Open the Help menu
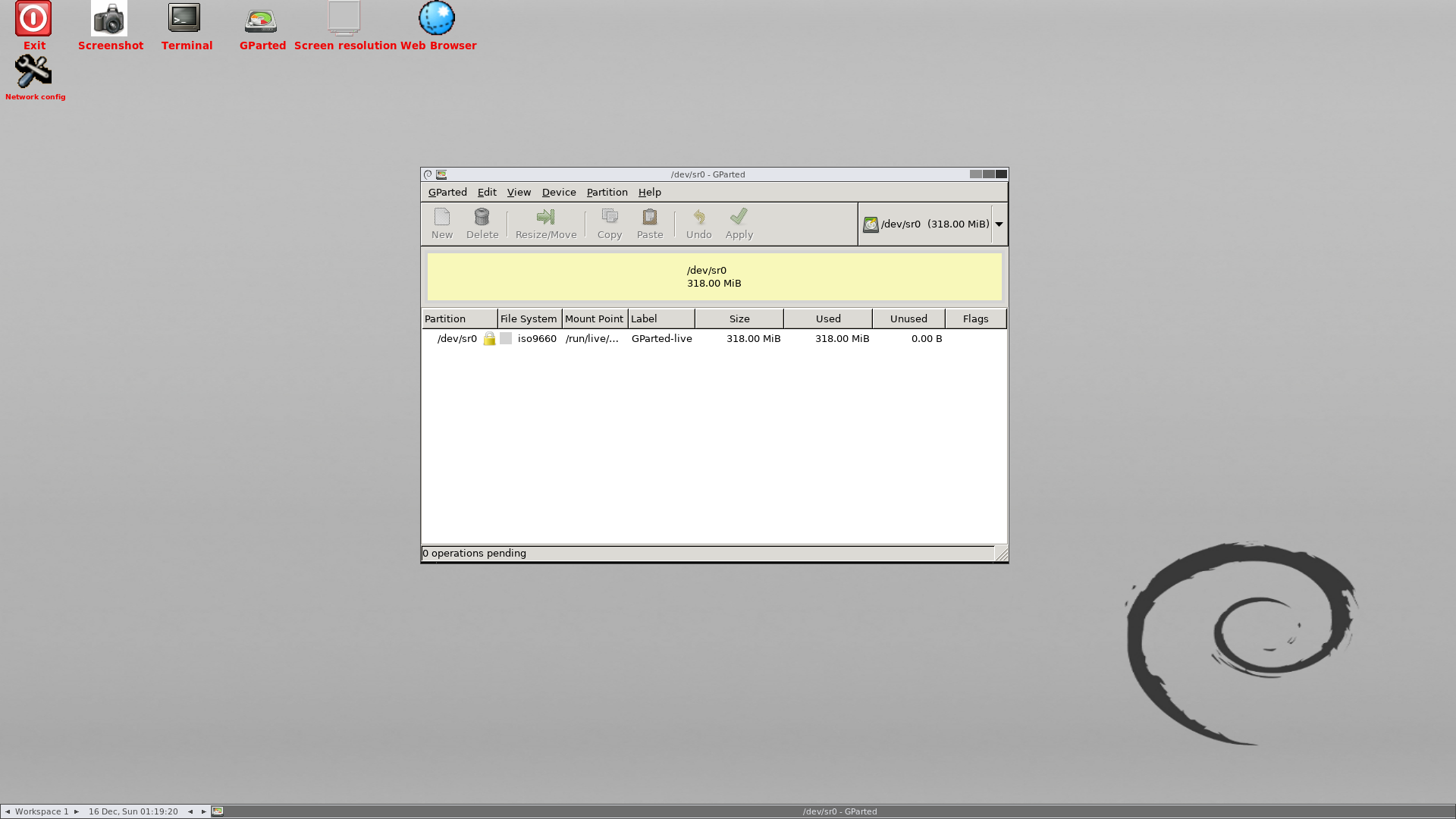The width and height of the screenshot is (1456, 819). coord(650,193)
